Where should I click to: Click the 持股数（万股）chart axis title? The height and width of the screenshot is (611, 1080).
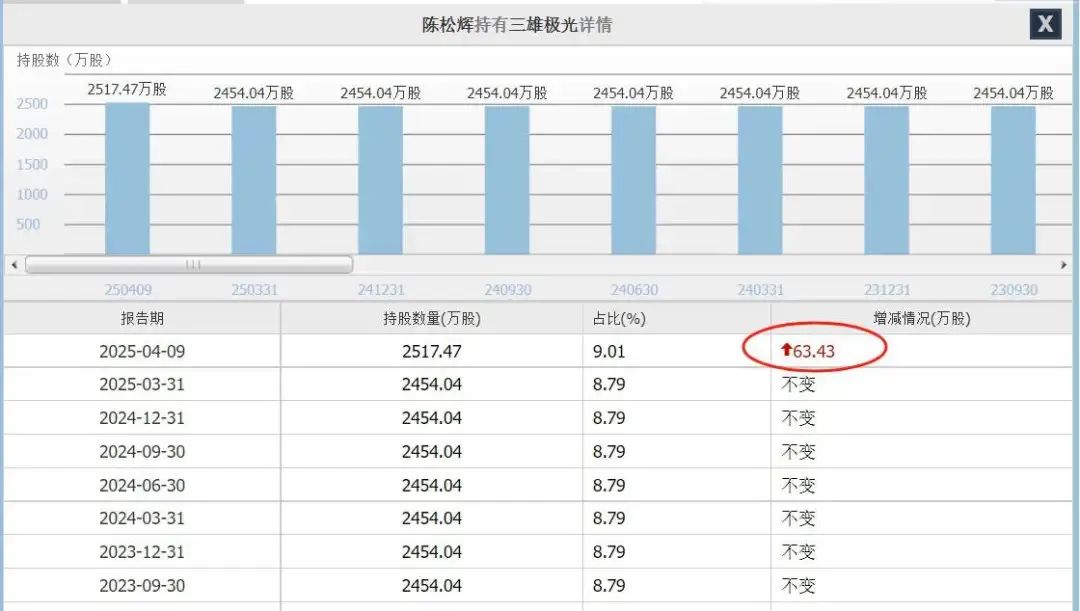[64, 60]
